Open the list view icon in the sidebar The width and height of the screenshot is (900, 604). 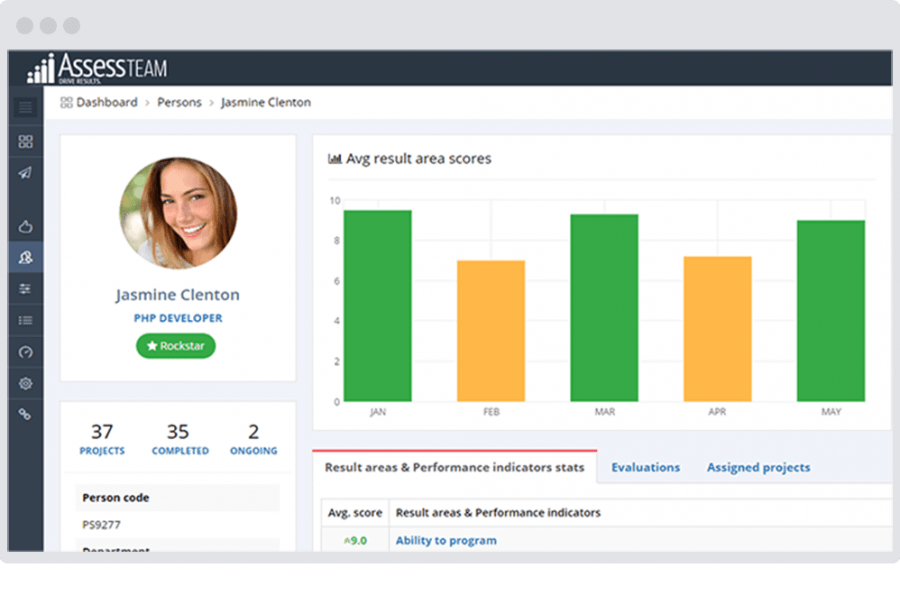25,320
